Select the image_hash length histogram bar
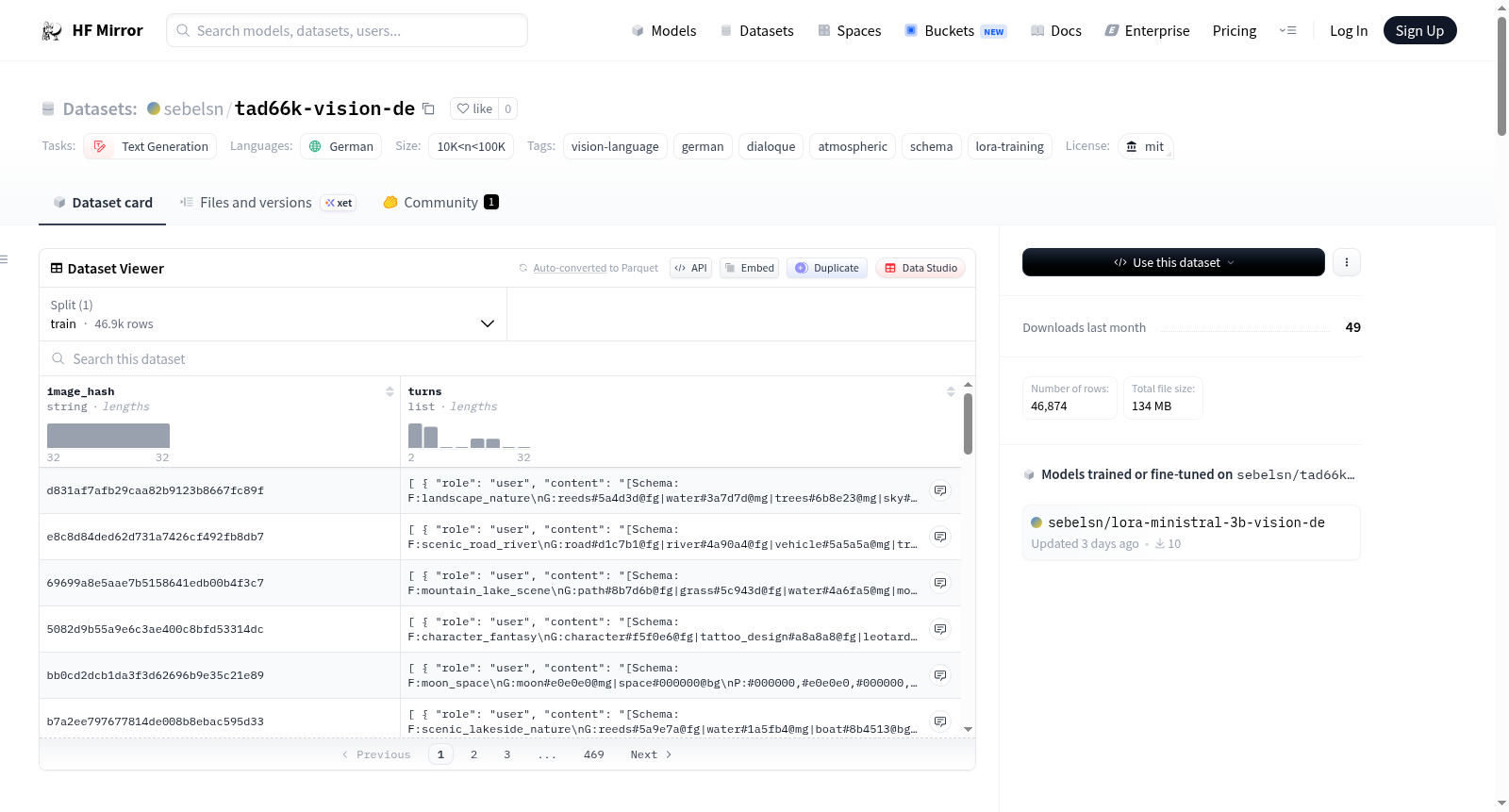This screenshot has height=812, width=1509. pos(108,436)
